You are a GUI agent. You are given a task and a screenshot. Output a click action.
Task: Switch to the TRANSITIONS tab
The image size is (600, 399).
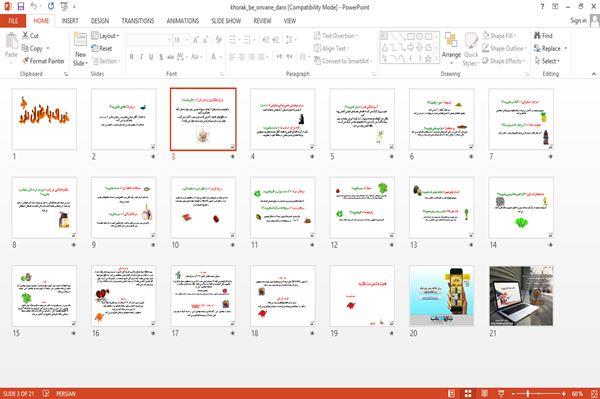(x=138, y=21)
